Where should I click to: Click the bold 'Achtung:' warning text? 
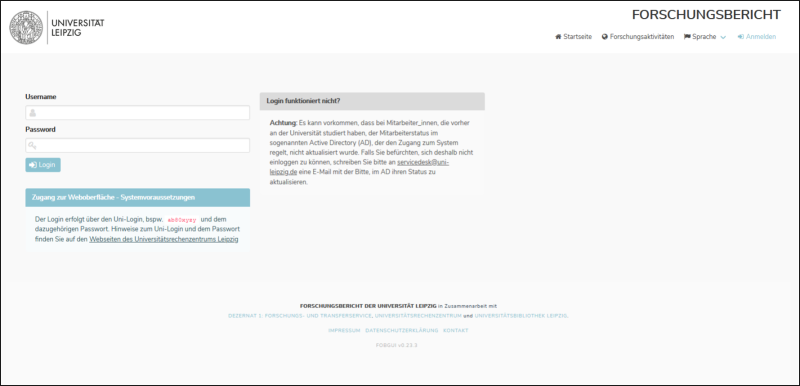[x=283, y=123]
